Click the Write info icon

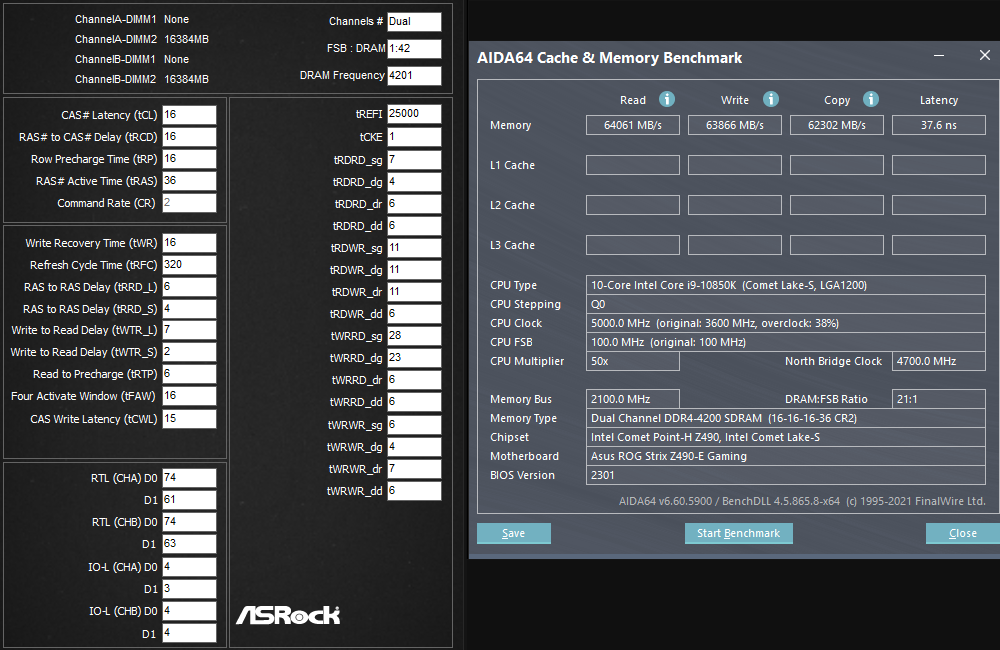click(770, 100)
